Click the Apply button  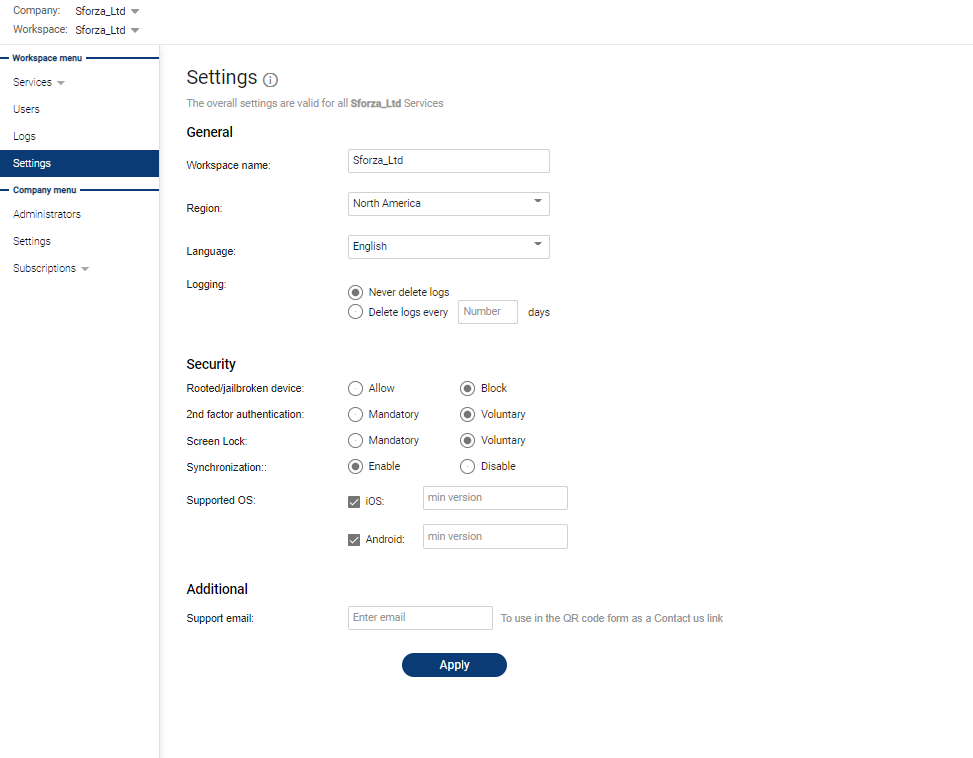[454, 665]
